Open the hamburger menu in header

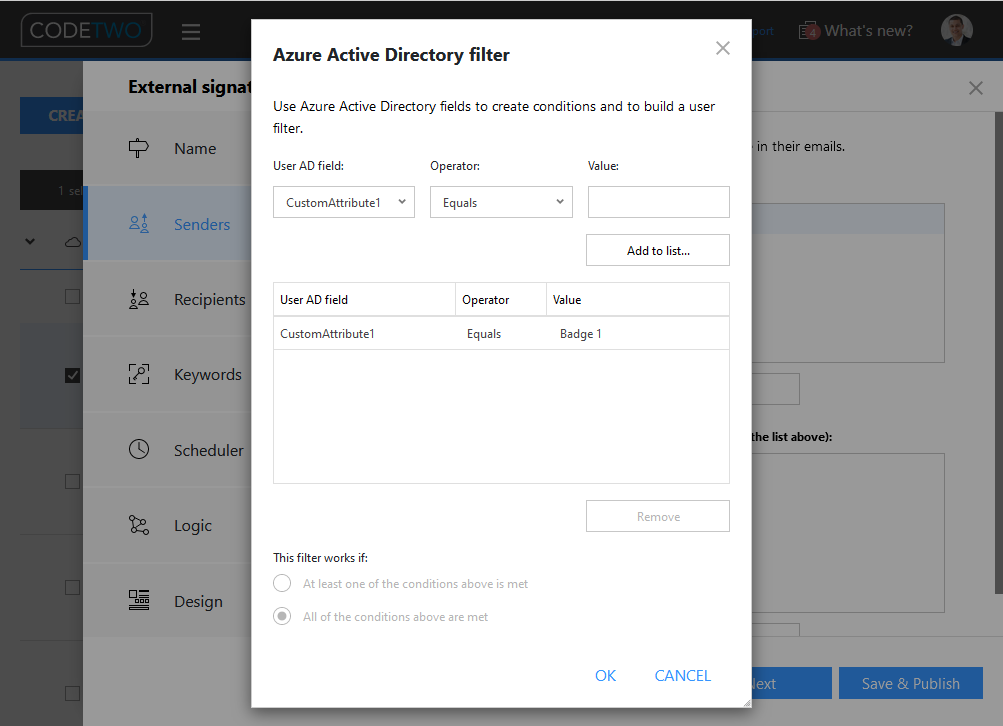[x=191, y=32]
